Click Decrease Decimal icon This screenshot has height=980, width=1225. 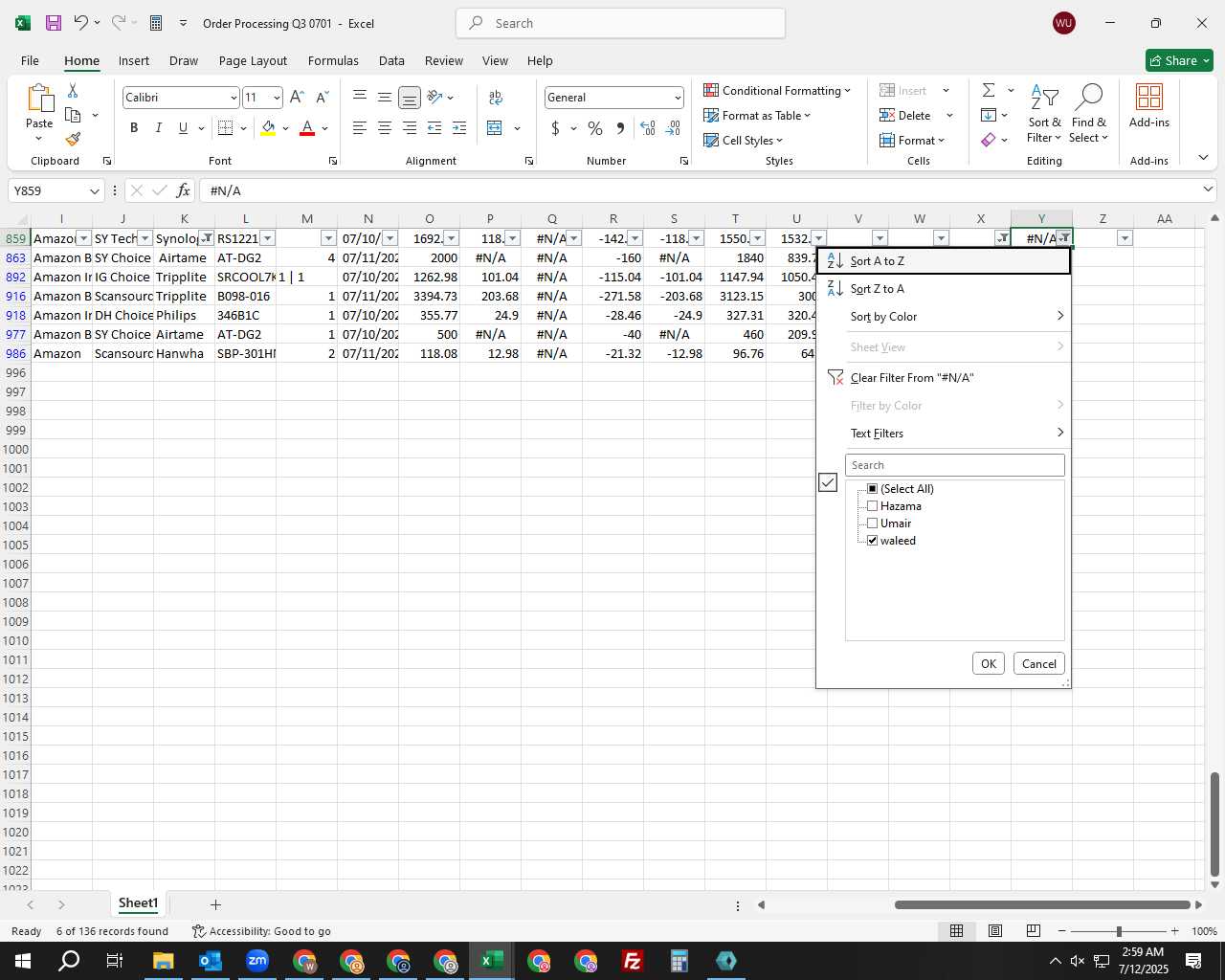point(673,128)
